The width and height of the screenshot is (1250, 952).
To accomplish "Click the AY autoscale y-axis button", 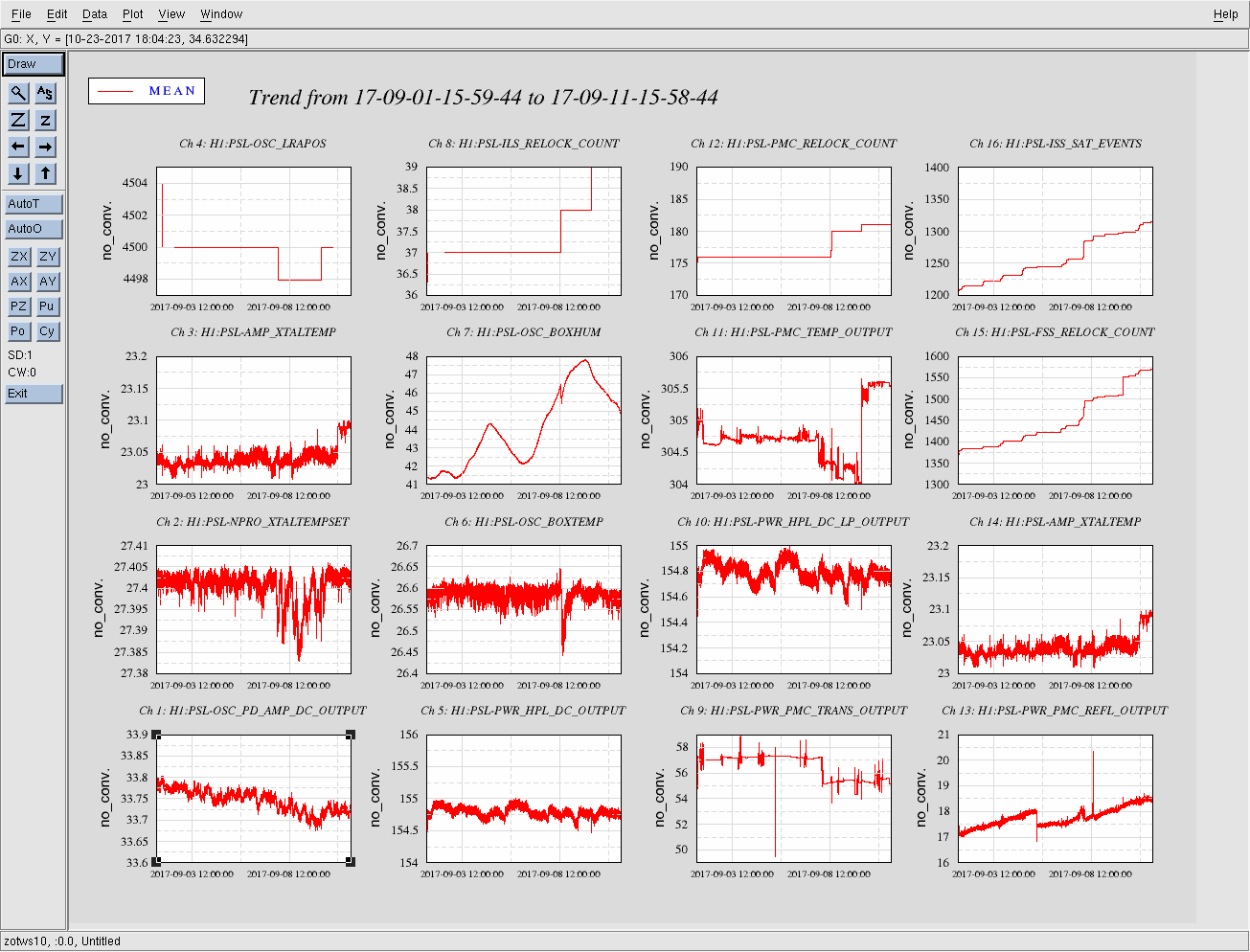I will pos(48,282).
